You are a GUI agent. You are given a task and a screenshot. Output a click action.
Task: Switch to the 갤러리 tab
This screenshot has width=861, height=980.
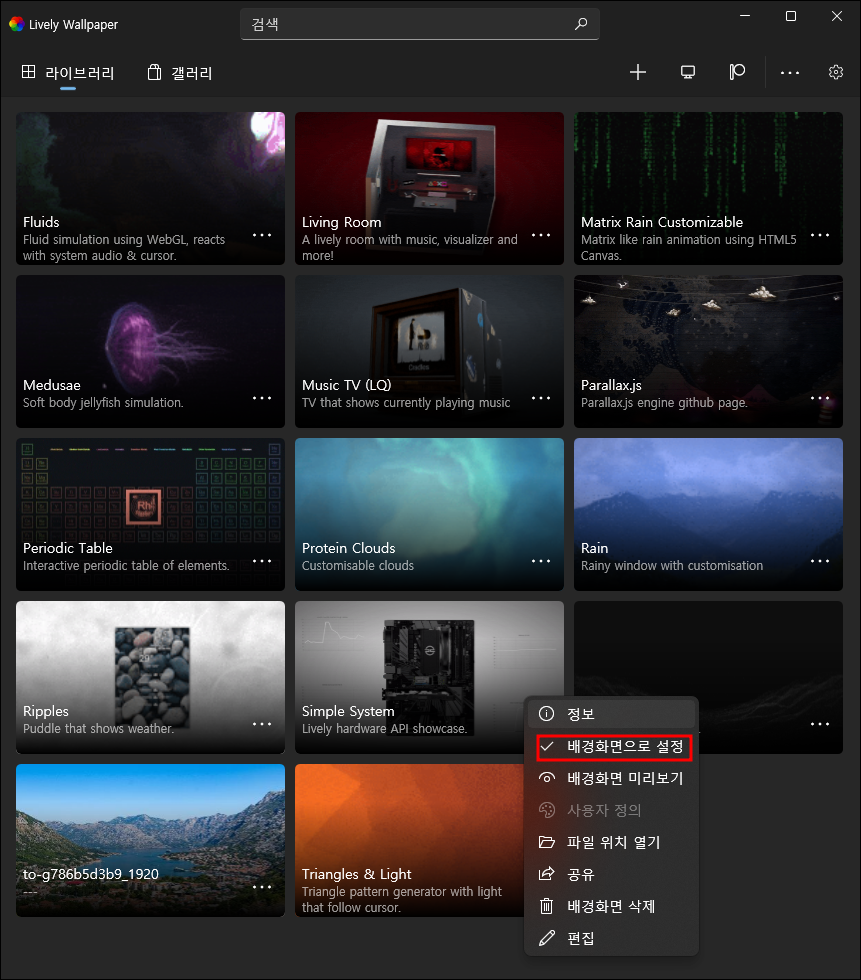[180, 73]
